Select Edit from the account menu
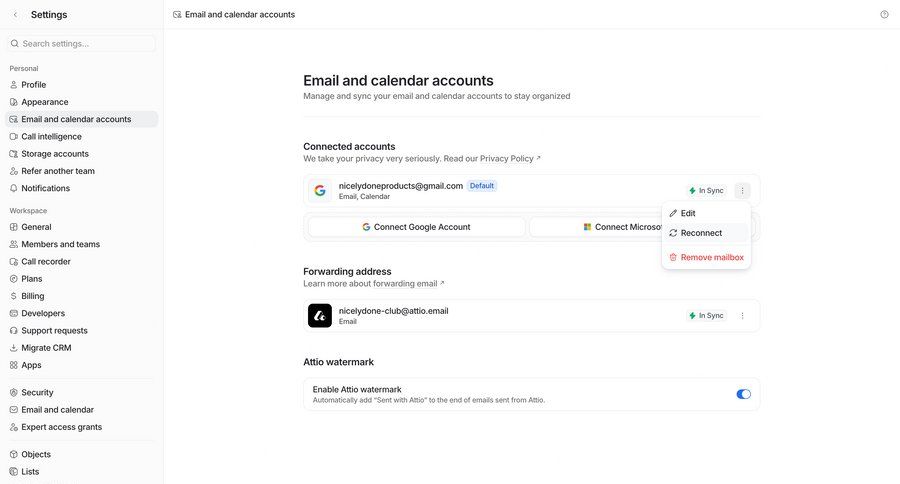 (687, 213)
